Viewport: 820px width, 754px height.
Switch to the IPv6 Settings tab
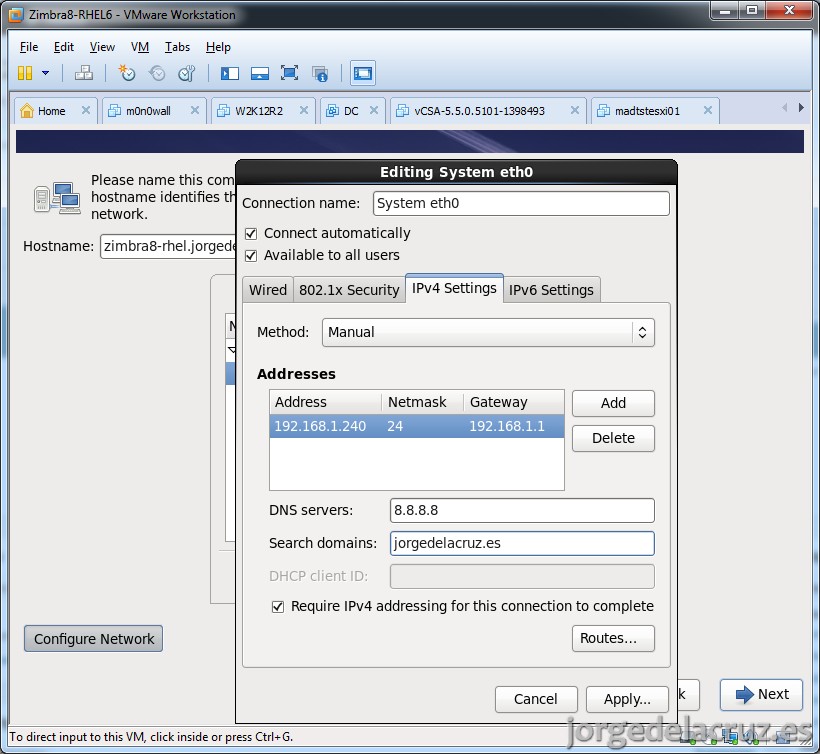[551, 290]
